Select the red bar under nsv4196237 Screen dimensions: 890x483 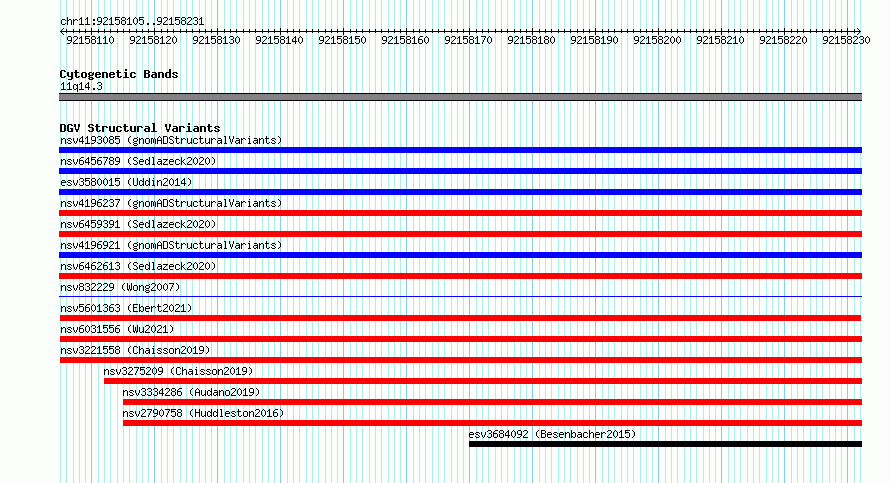(460, 213)
